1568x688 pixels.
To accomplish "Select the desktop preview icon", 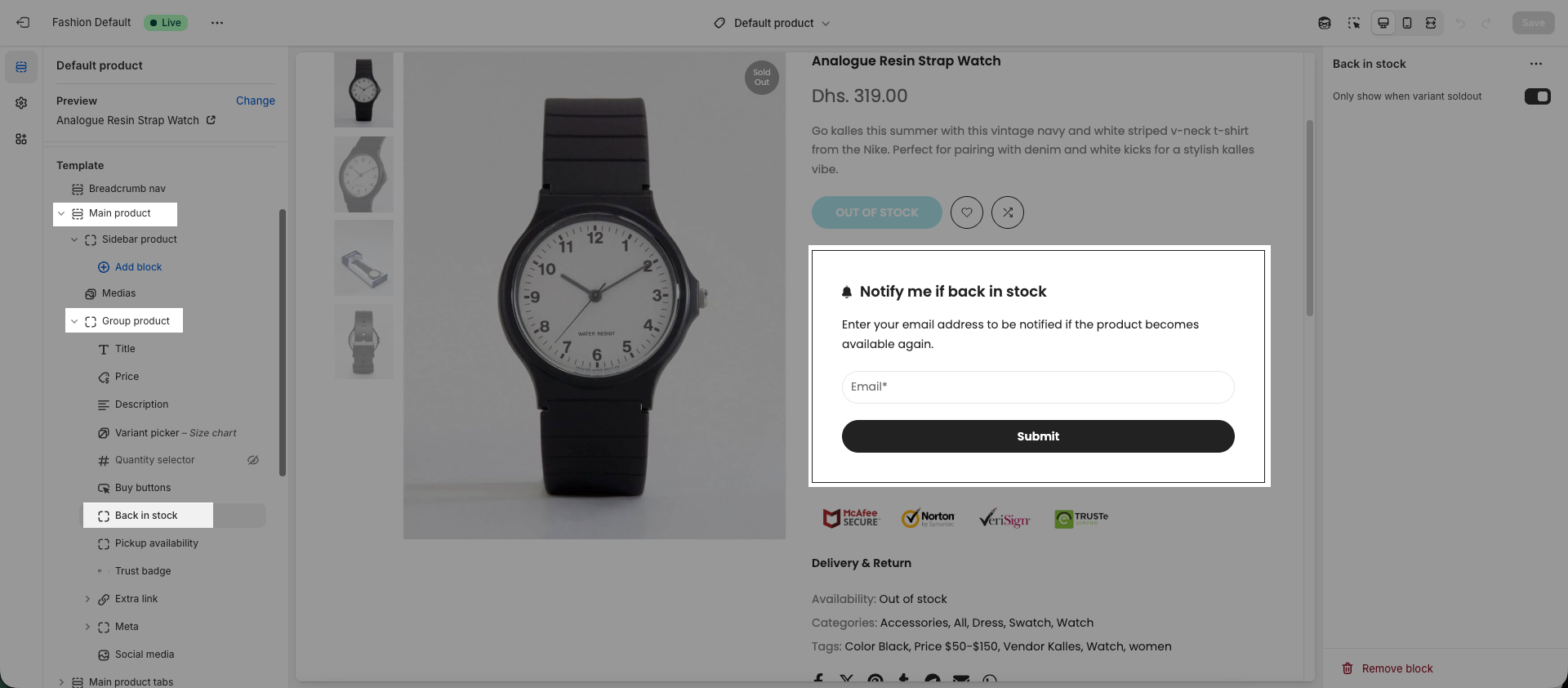I will tap(1383, 23).
